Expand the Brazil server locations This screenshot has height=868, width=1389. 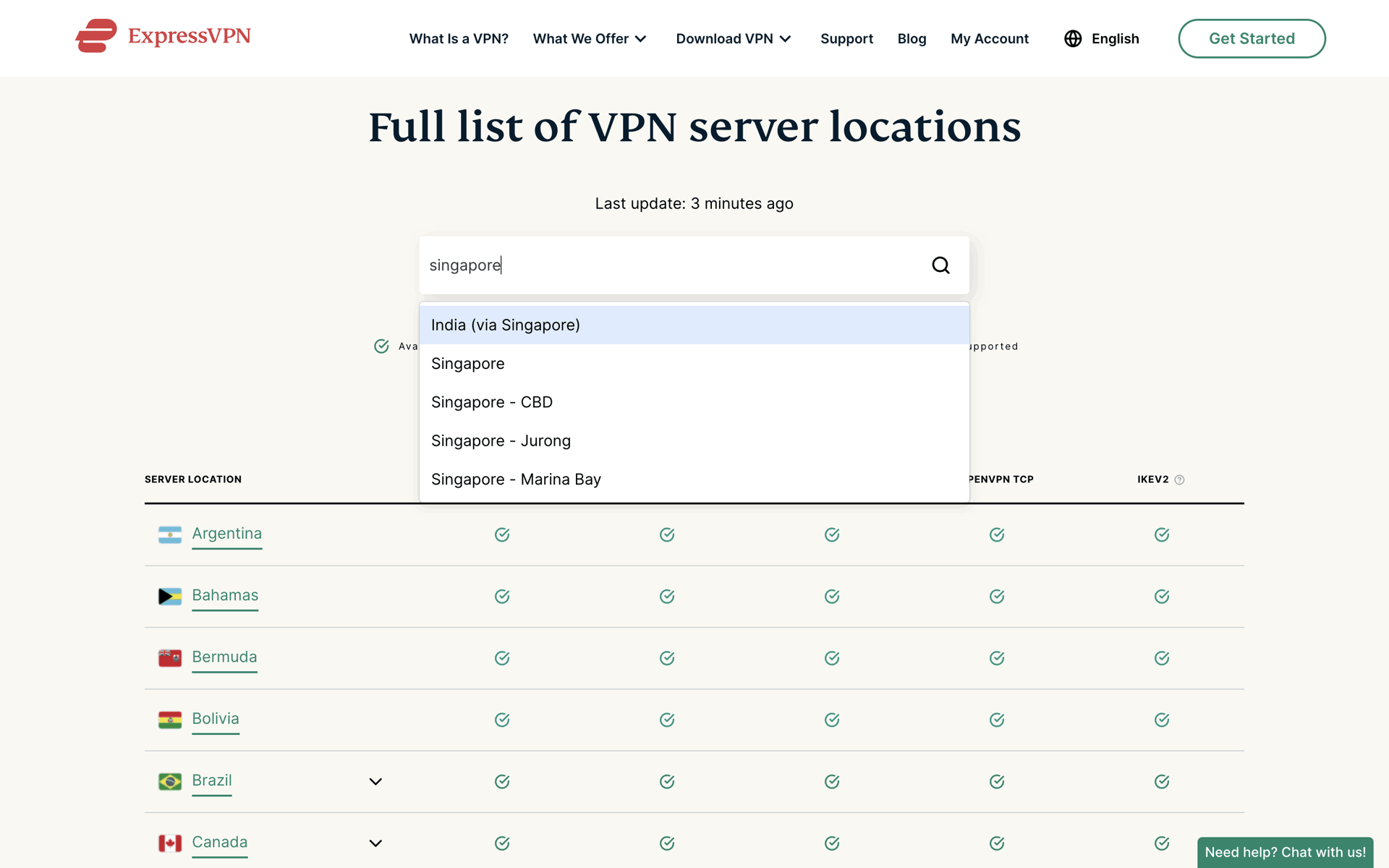point(375,781)
